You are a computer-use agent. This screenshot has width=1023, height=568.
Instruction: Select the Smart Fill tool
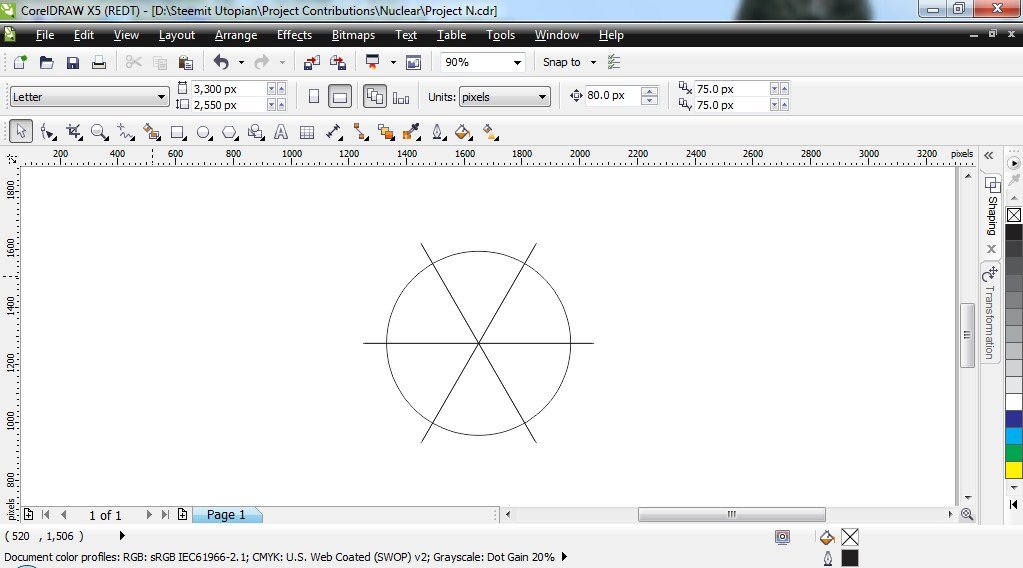tap(151, 132)
